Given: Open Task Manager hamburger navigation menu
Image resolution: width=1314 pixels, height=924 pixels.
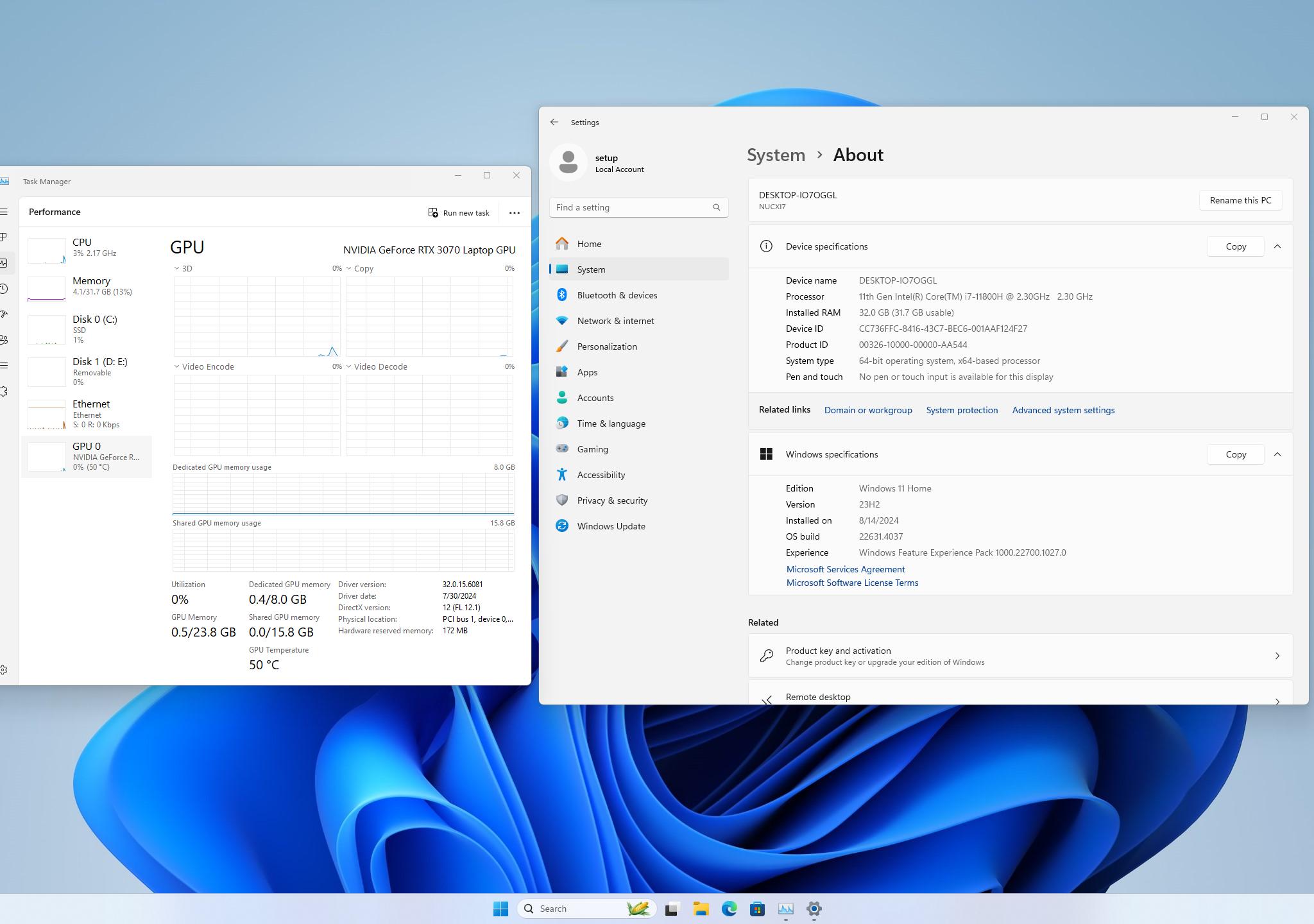Looking at the screenshot, I should (x=4, y=212).
